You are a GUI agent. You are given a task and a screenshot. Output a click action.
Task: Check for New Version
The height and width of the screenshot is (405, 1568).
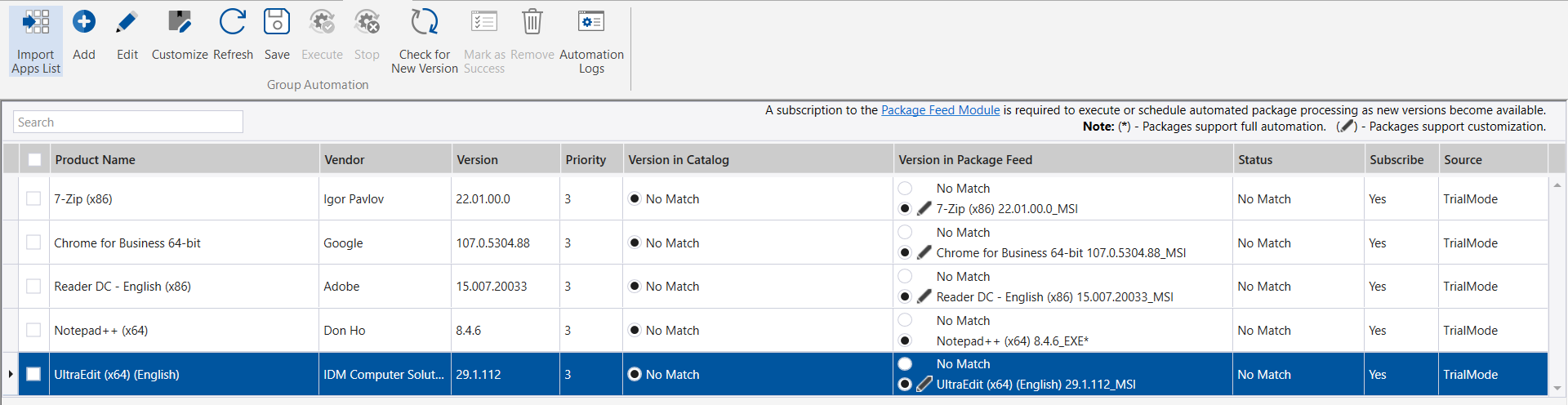click(424, 23)
